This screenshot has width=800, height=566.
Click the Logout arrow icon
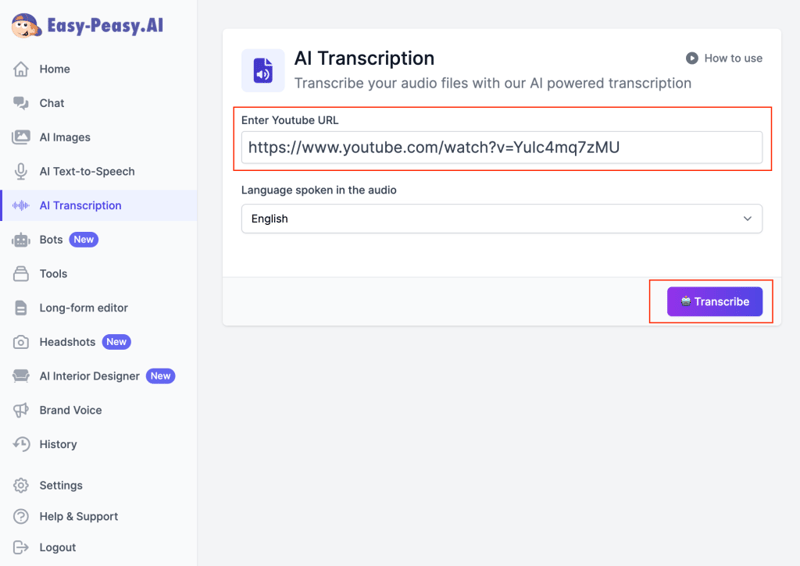21,547
